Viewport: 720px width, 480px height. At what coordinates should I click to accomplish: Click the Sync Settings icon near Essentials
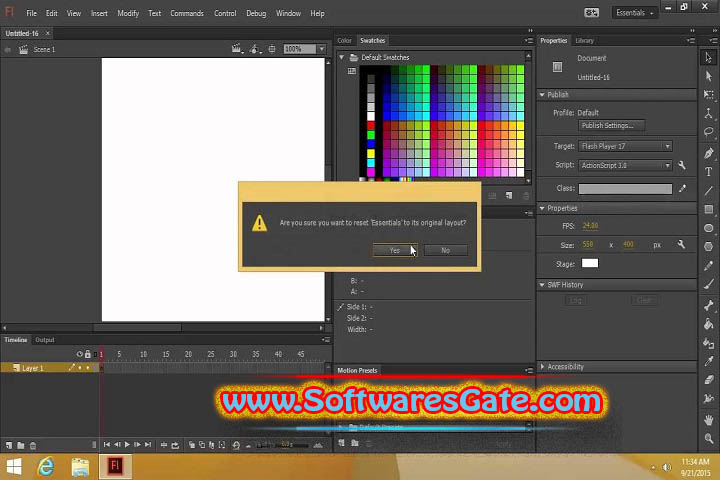tap(591, 13)
